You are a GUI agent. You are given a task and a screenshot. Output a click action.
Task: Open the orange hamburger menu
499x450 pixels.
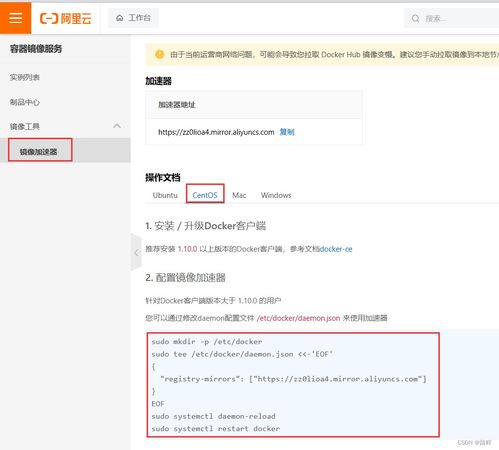pos(15,18)
